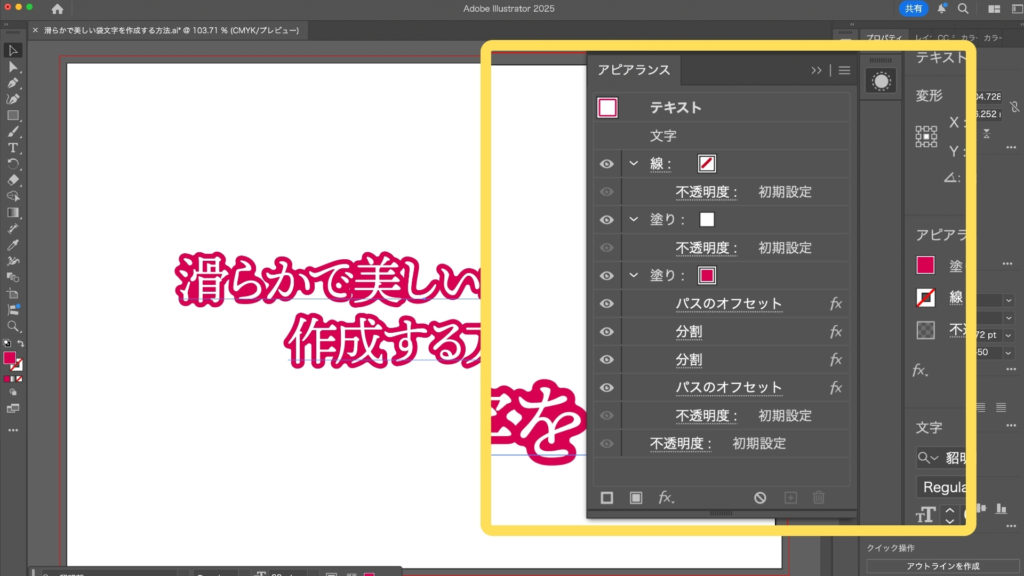Toggle visibility of the white 塗り fill

coord(606,220)
